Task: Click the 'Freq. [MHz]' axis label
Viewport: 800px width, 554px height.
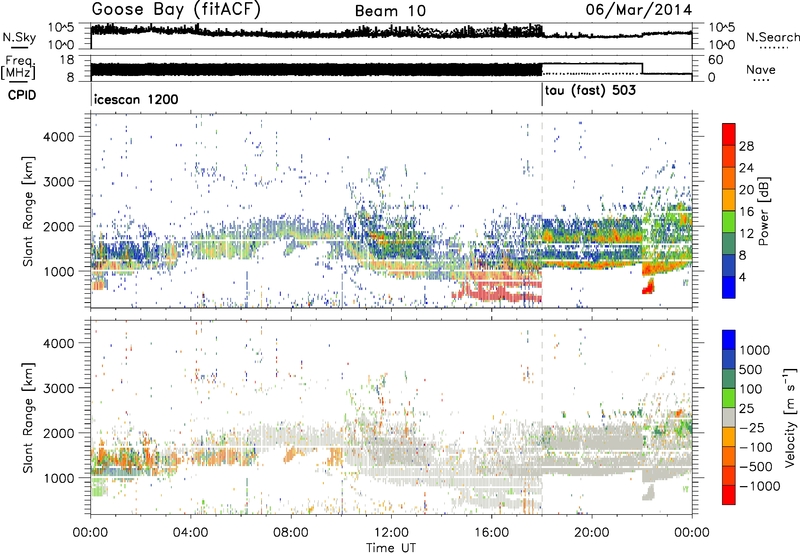Action: pos(18,67)
